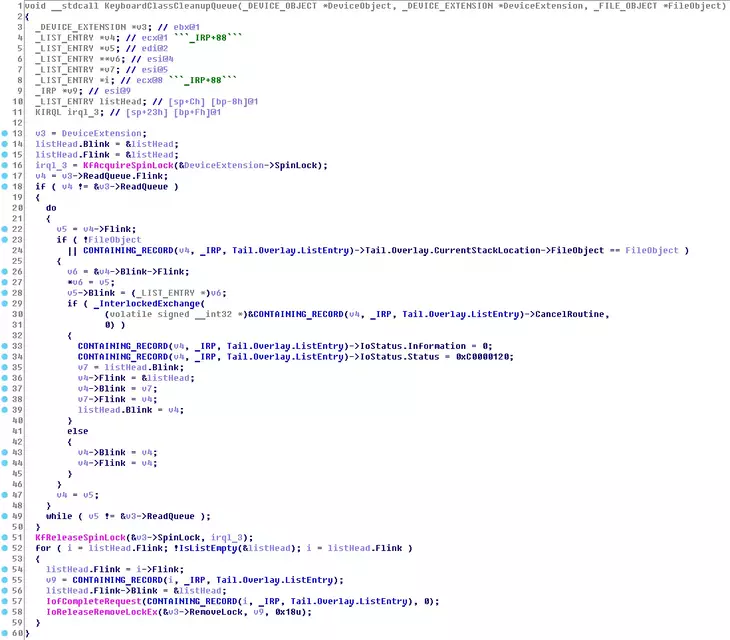Image resolution: width=730 pixels, height=640 pixels.
Task: Click the 'while' keyword on line 49
Action: (59, 516)
